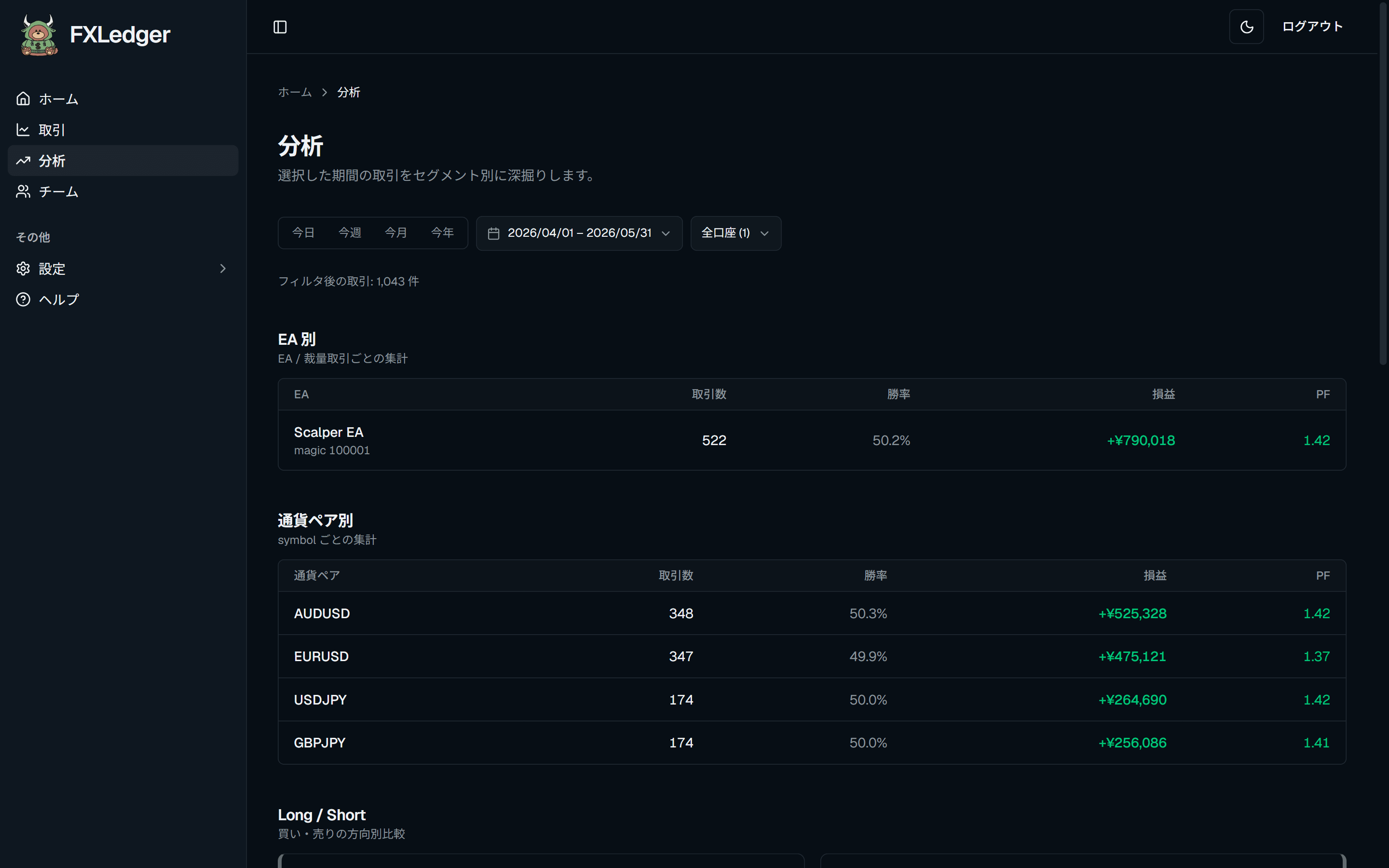The height and width of the screenshot is (868, 1389).
Task: Click the people icon beside チーム
Action: pyautogui.click(x=23, y=191)
